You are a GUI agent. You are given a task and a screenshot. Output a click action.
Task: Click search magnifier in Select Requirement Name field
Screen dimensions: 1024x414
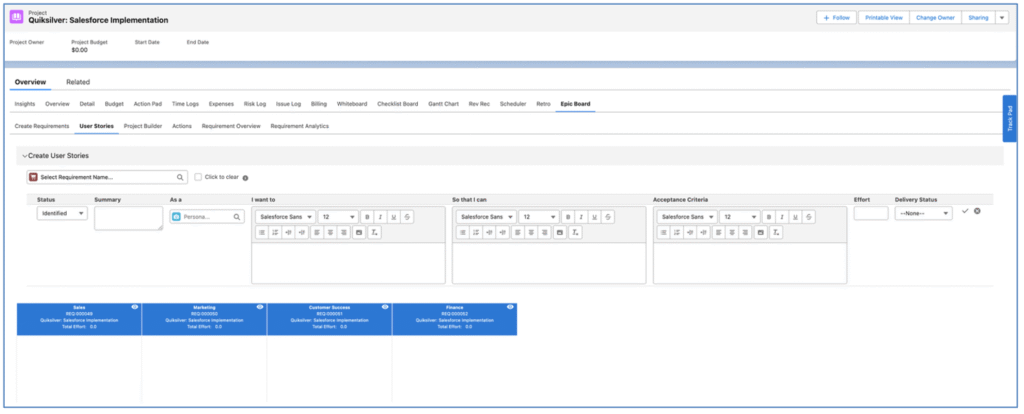click(x=180, y=177)
